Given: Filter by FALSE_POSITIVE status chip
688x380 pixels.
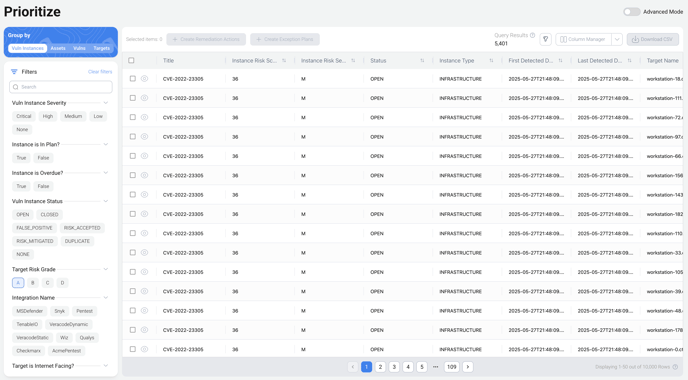Looking at the screenshot, I should point(34,228).
